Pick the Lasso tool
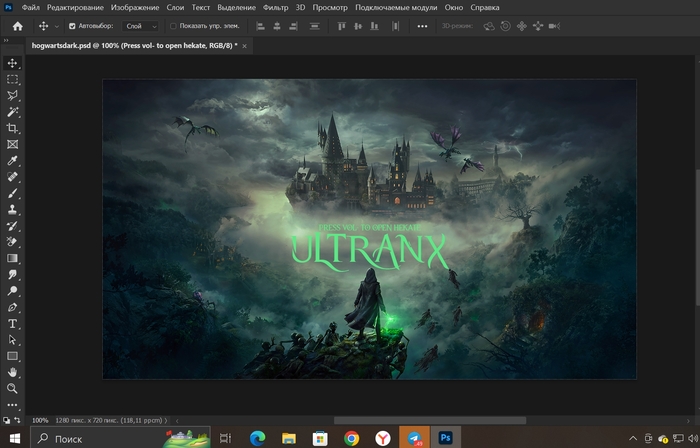This screenshot has width=700, height=448. [x=13, y=96]
